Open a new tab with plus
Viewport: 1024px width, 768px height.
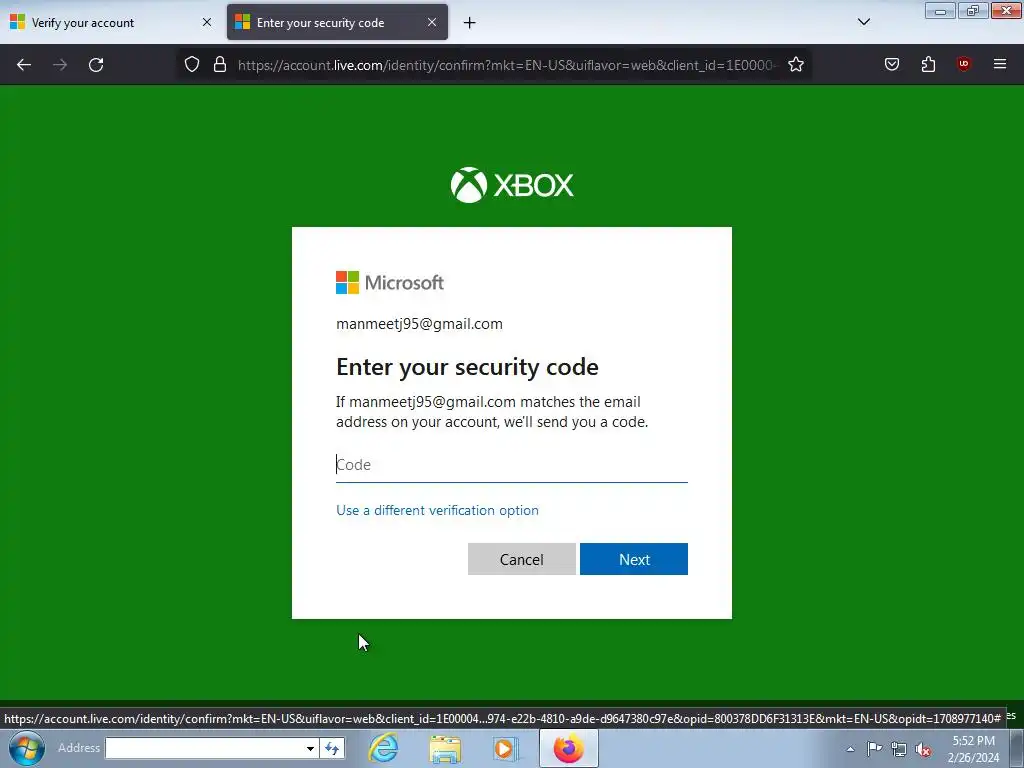click(470, 23)
